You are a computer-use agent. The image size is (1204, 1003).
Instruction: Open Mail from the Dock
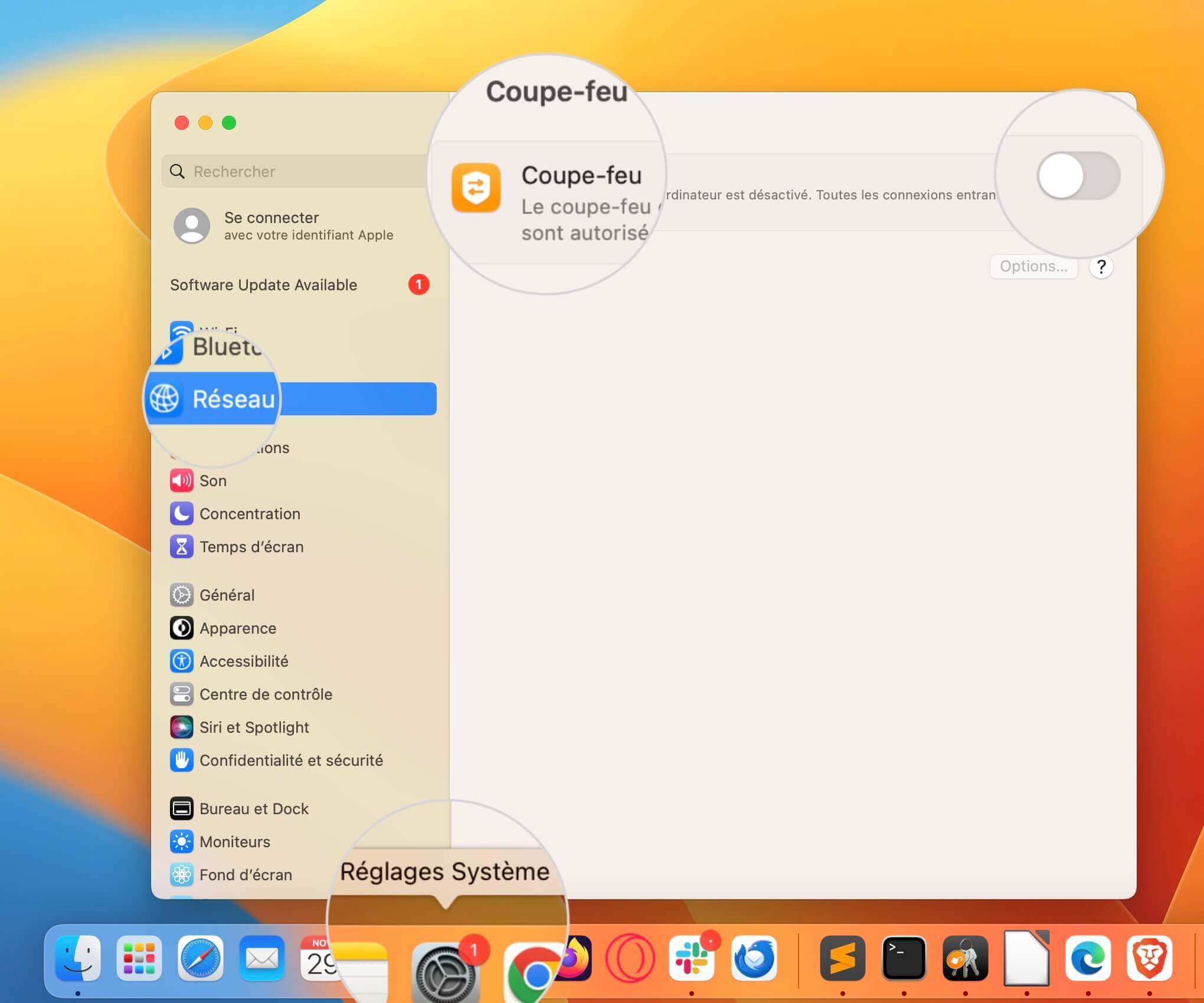pos(262,958)
